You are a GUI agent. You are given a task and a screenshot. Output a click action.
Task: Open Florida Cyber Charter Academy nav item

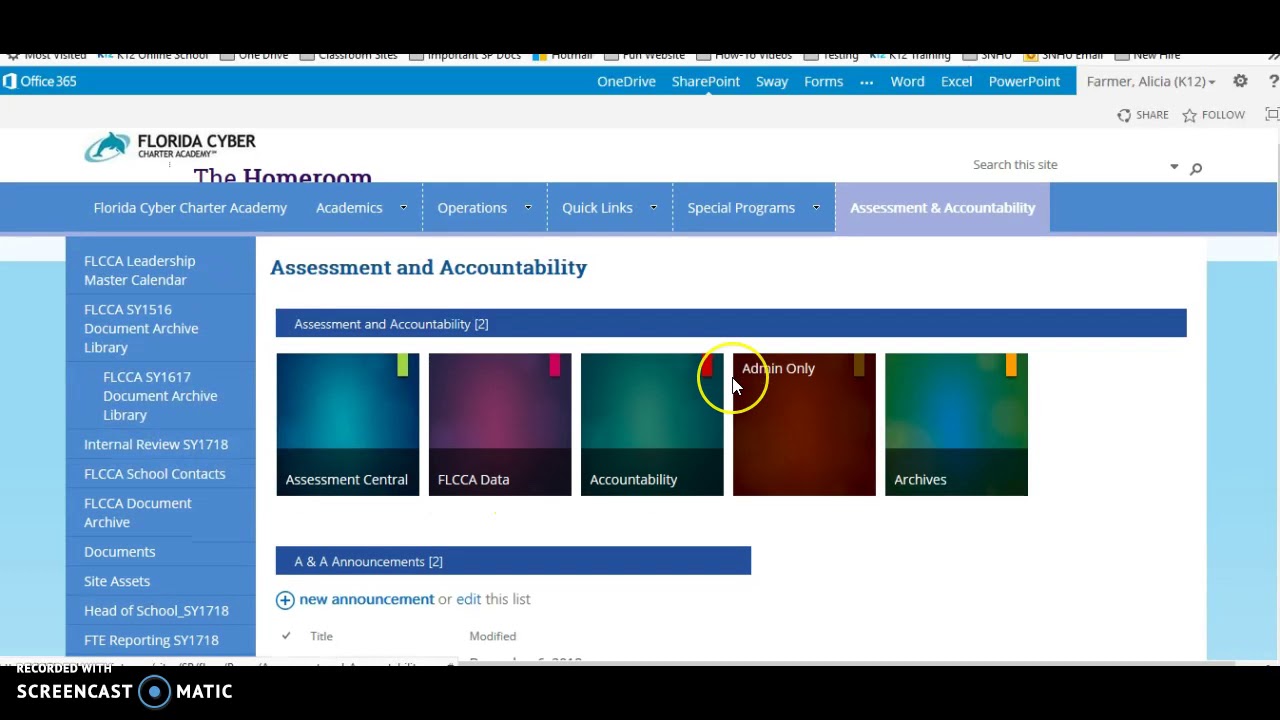point(190,208)
